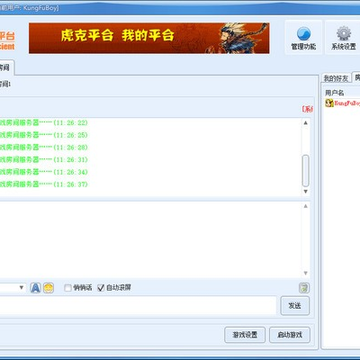Viewport: 360px width, 360px height.
Task: Click the lower chat pane scroll-down arrow
Action: click(x=305, y=273)
